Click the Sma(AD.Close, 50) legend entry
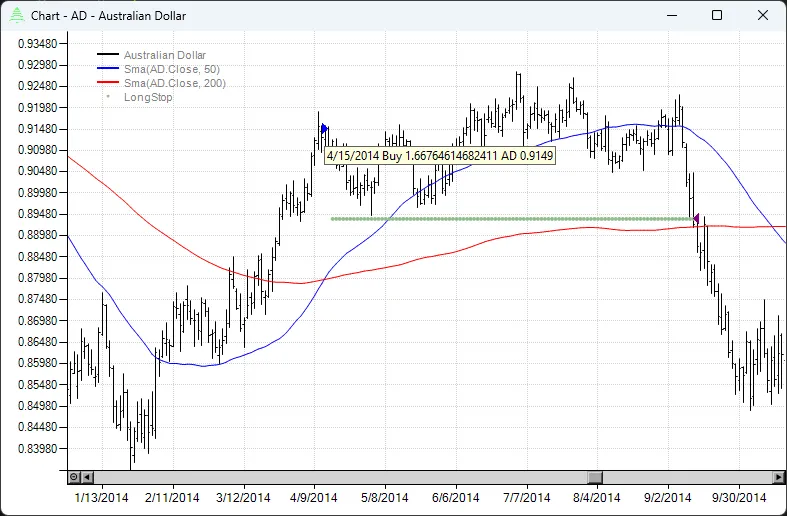787x516 pixels. pos(172,69)
